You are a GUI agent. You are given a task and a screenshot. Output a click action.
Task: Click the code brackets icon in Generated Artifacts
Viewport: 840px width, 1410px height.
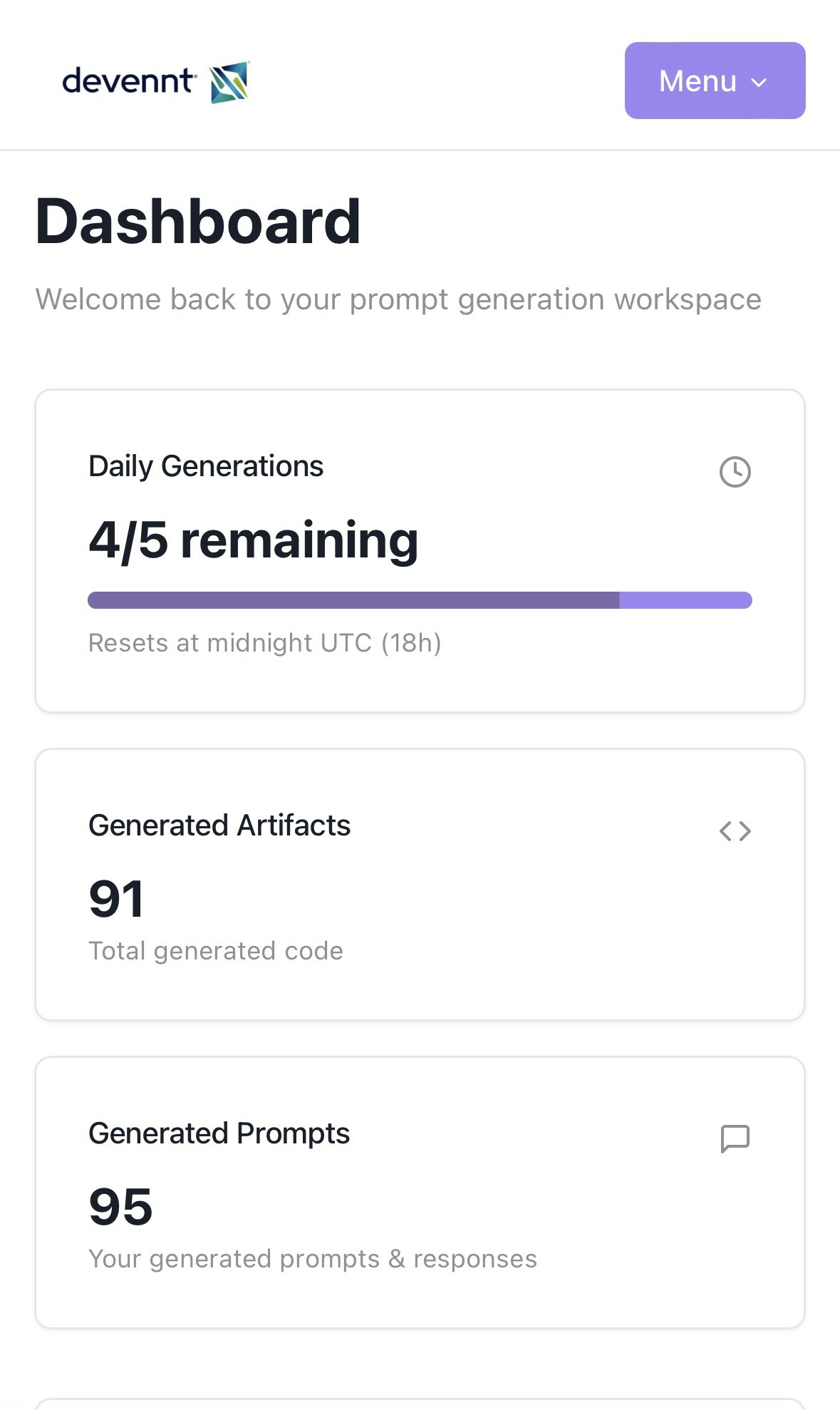pos(735,831)
